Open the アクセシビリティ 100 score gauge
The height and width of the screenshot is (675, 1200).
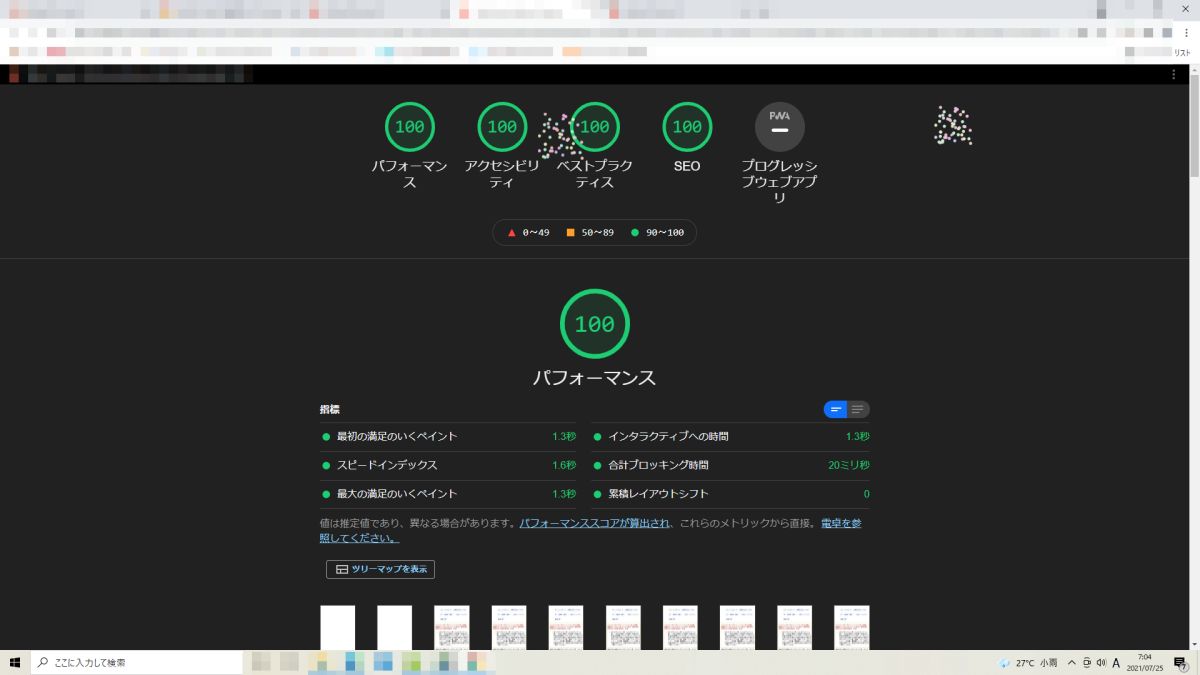[502, 127]
